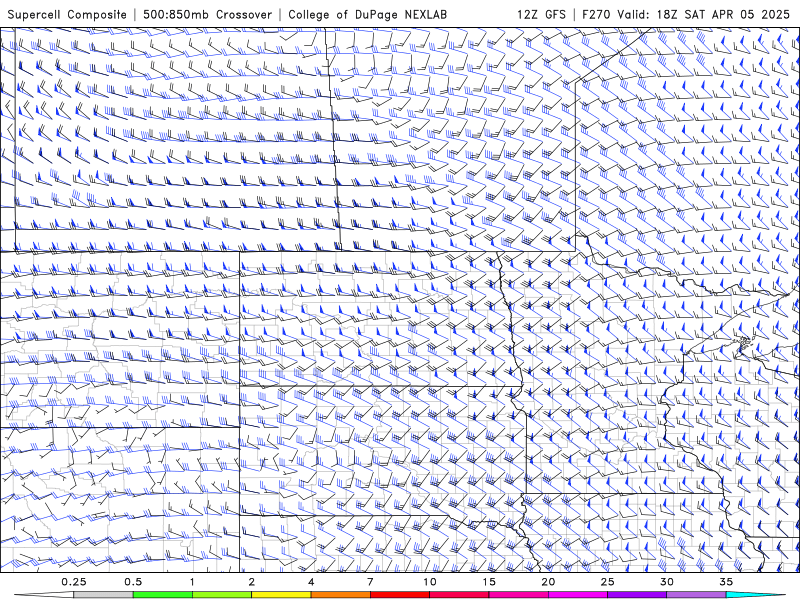
Task: Select the light purple 30–35 legend segment
Action: (696, 595)
